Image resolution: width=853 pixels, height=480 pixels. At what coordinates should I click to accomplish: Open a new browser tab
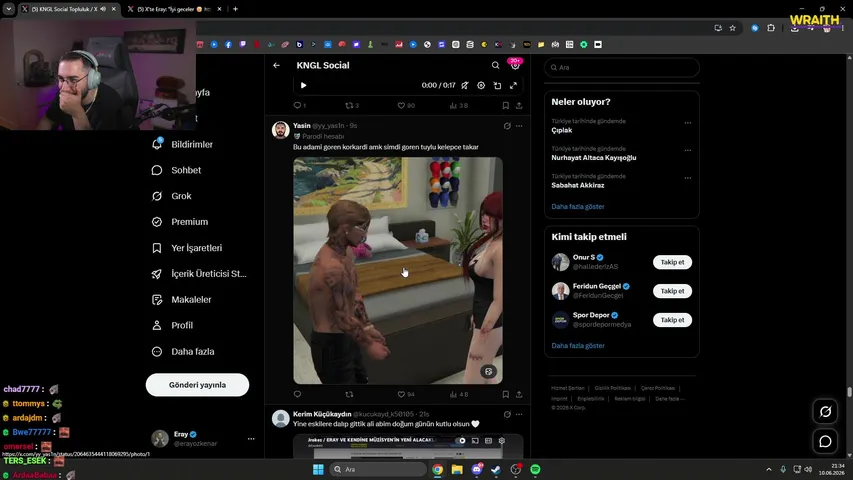coord(235,9)
